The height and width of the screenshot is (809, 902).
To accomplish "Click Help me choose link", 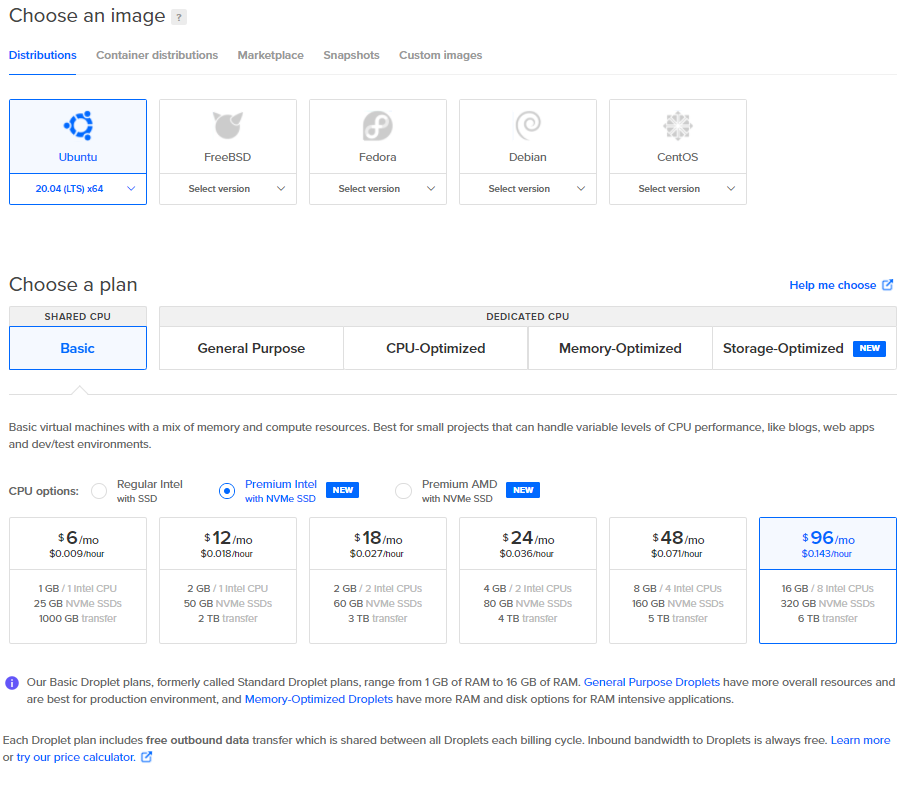I will (832, 285).
